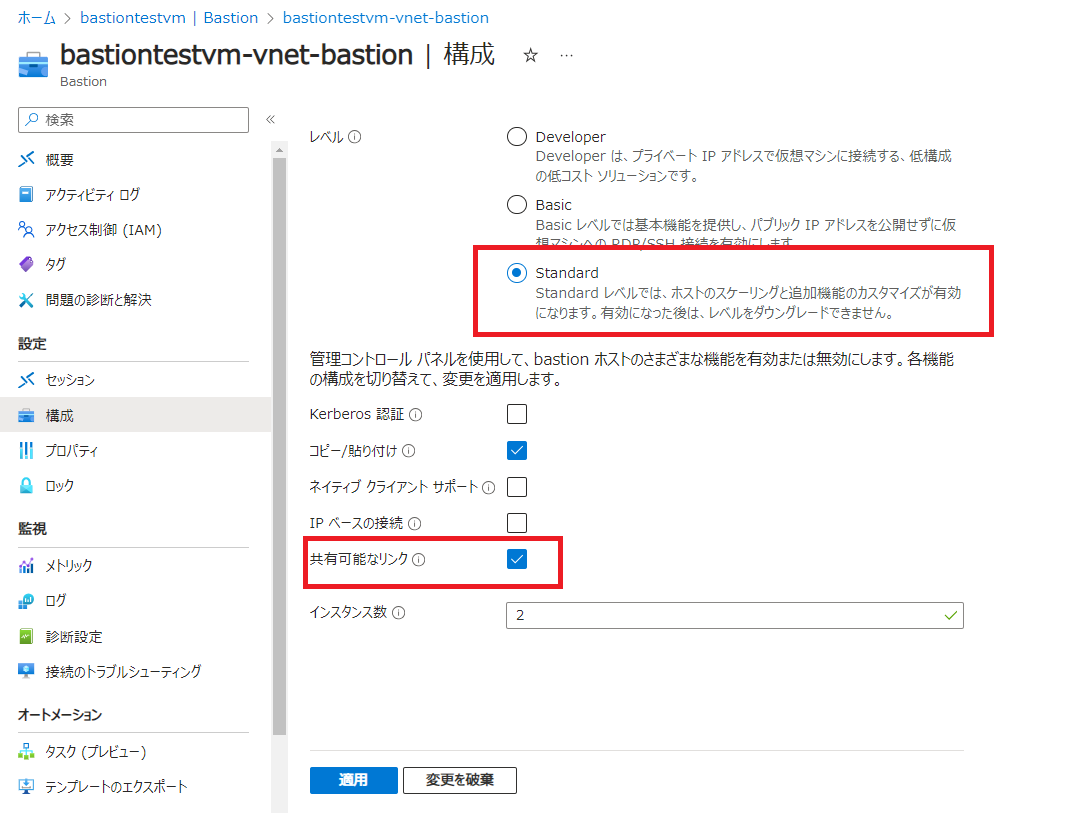Click info icon beside ネイティブ クライアント サポート

489,488
